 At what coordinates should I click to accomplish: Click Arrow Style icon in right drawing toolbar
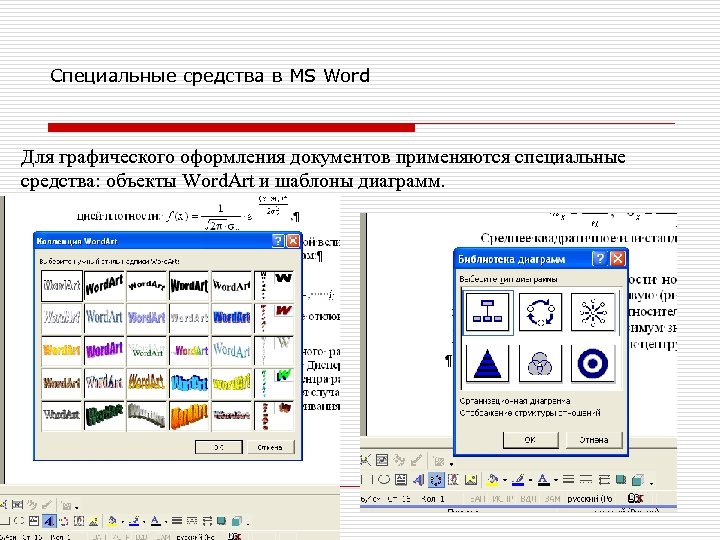[604, 480]
